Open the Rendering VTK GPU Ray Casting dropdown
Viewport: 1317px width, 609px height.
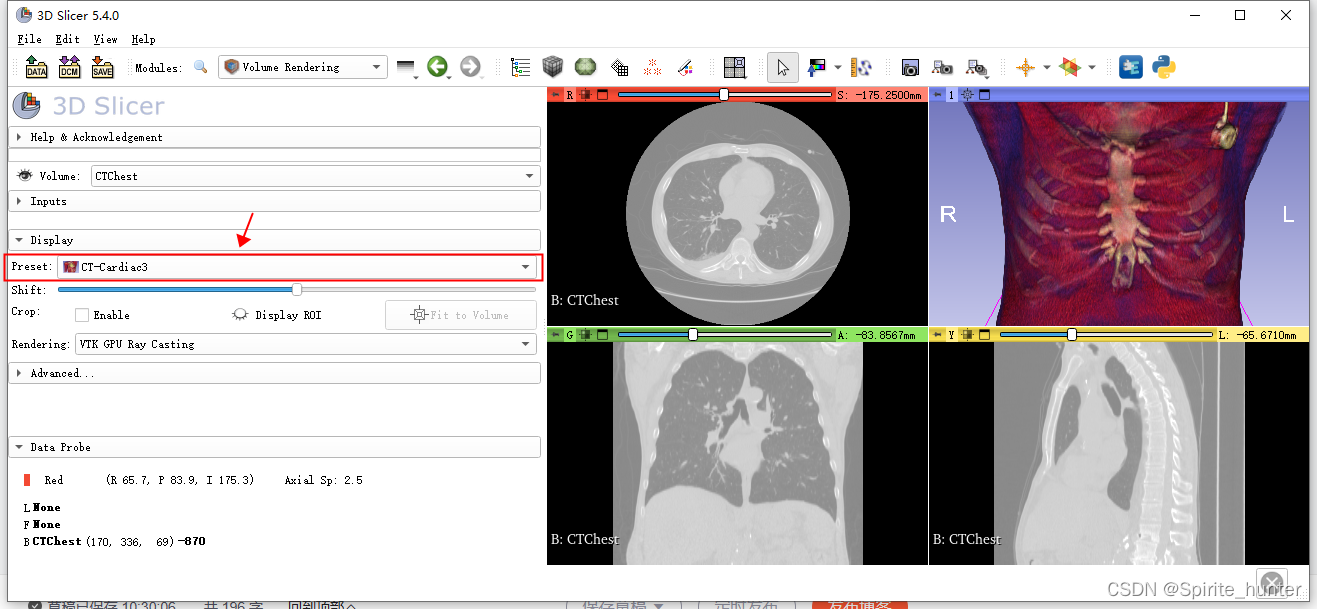click(x=306, y=344)
